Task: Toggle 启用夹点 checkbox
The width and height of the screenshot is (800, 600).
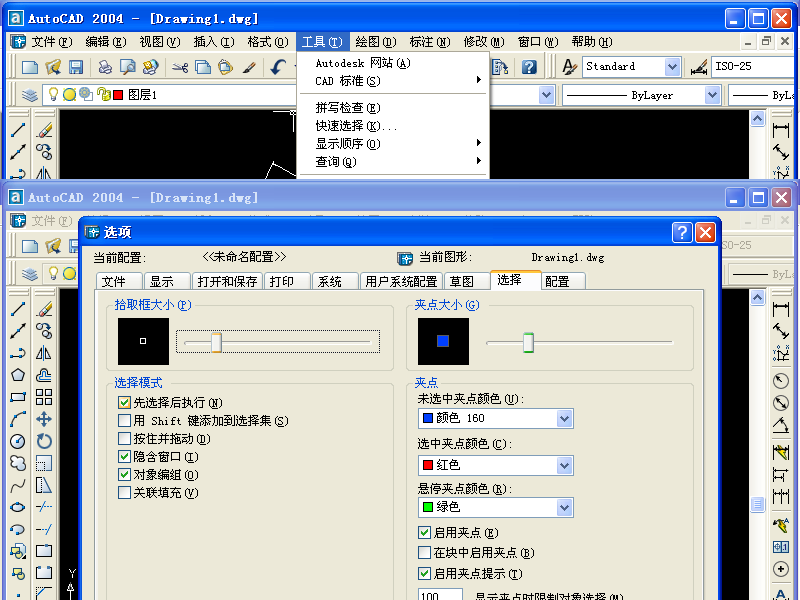Action: (424, 533)
